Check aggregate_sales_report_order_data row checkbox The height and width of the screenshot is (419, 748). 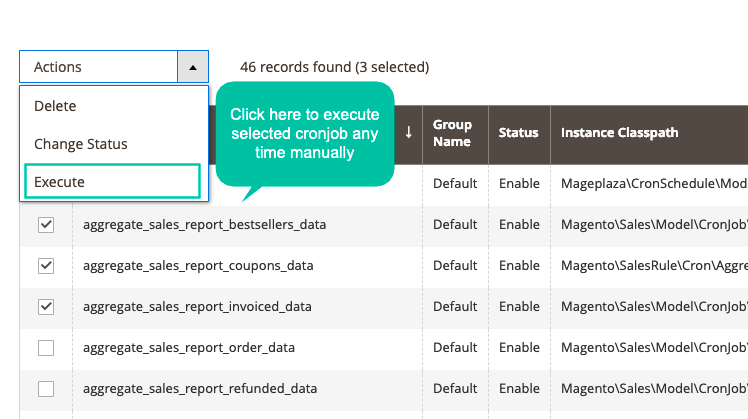click(x=46, y=348)
